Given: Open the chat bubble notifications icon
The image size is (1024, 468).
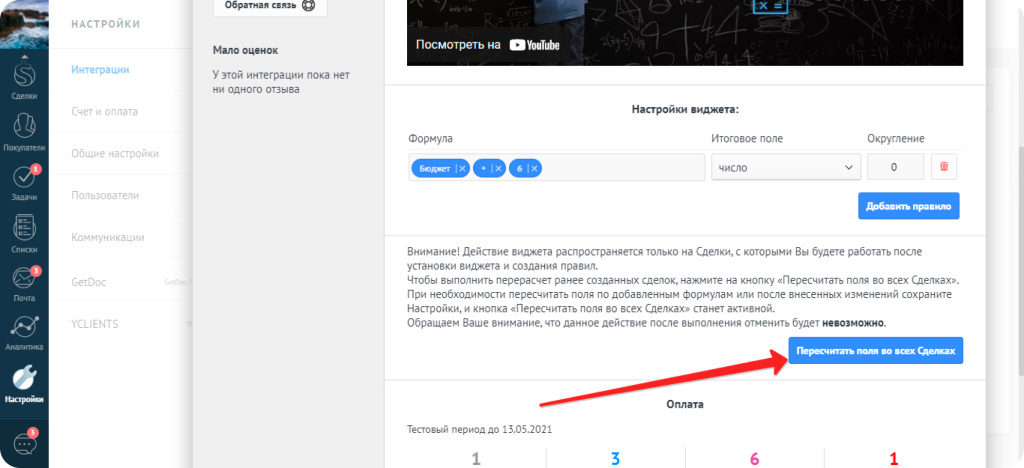Looking at the screenshot, I should click(24, 444).
